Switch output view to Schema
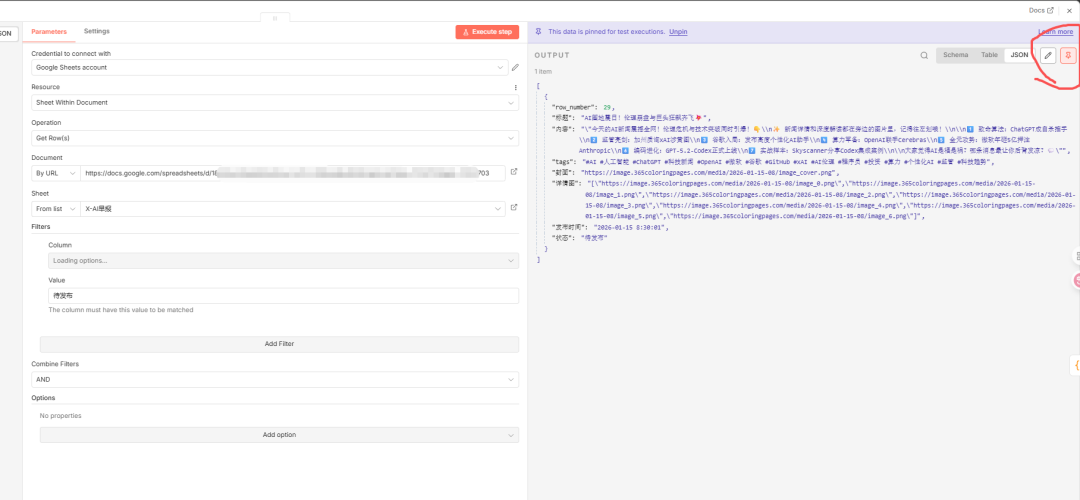 pyautogui.click(x=955, y=55)
